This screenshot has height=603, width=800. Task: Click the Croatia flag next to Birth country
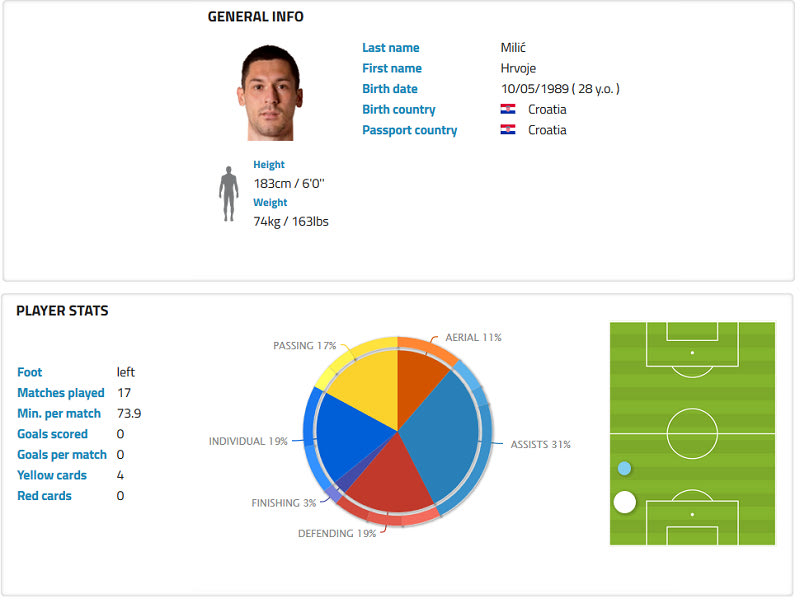[508, 109]
